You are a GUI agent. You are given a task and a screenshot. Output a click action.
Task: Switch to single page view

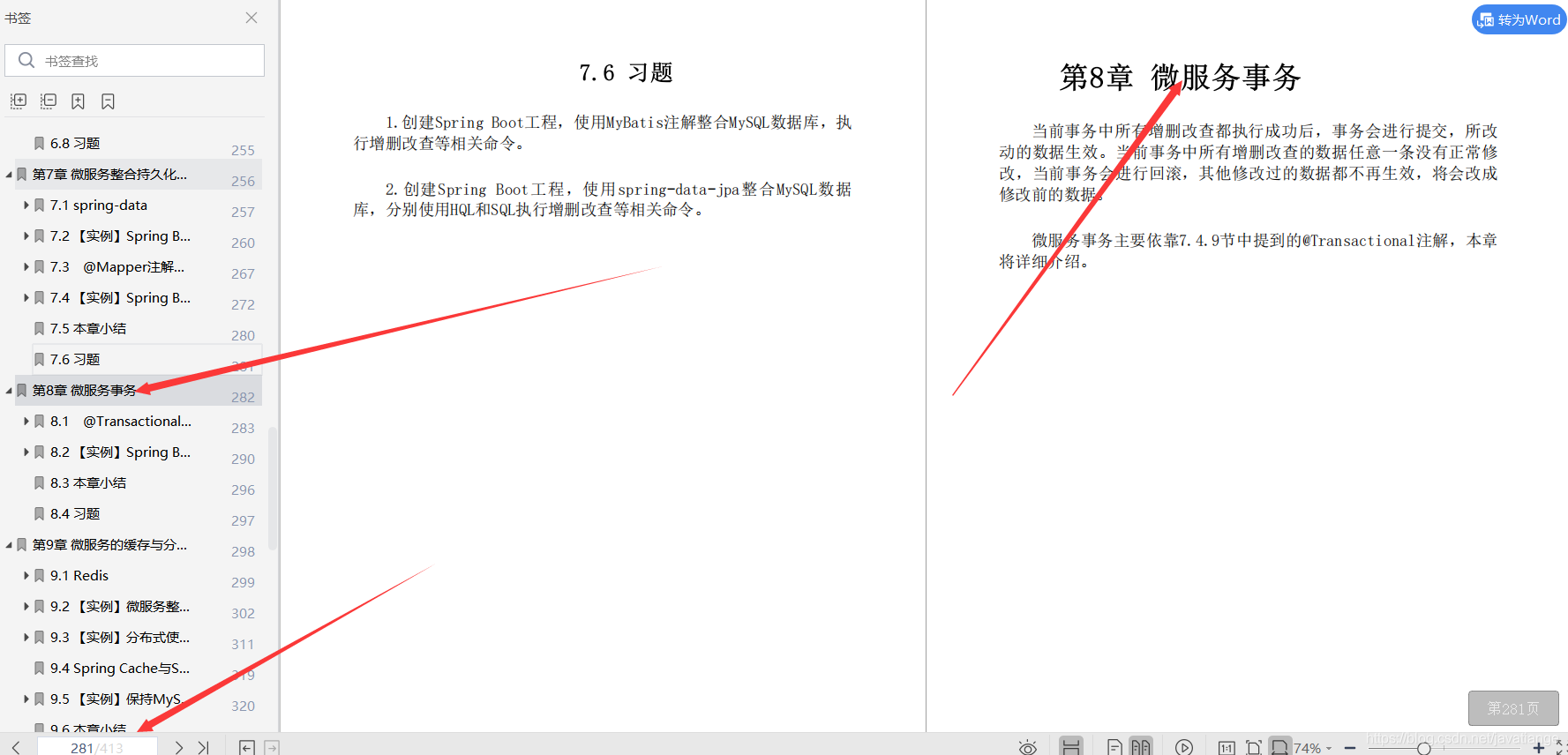[x=1114, y=747]
